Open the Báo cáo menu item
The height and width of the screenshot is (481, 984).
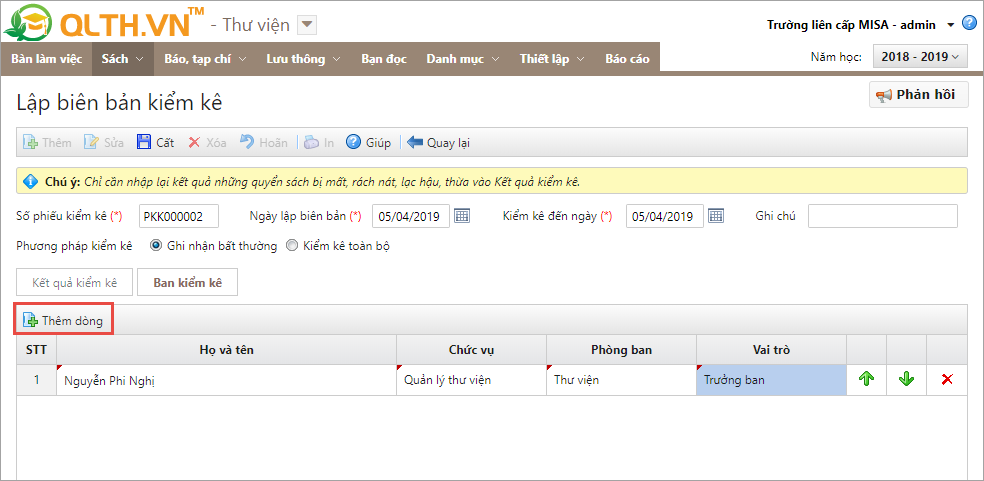click(x=627, y=59)
